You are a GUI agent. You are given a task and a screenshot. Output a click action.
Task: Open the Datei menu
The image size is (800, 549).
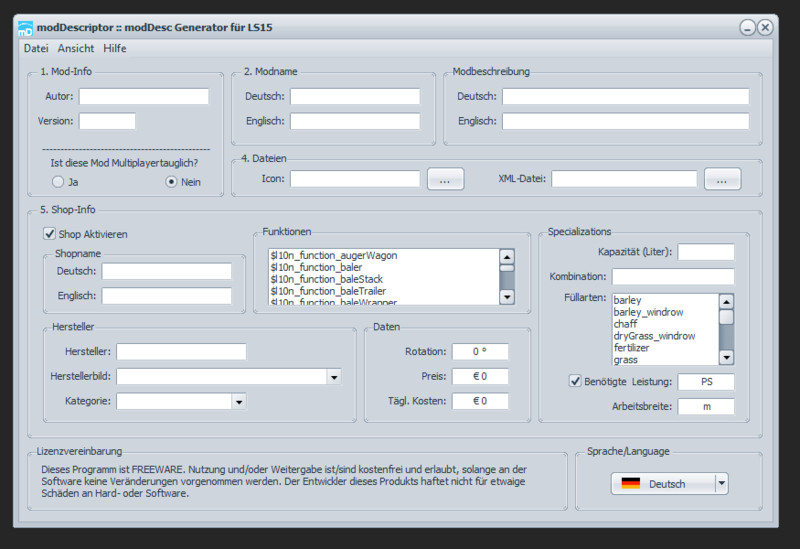pos(36,48)
